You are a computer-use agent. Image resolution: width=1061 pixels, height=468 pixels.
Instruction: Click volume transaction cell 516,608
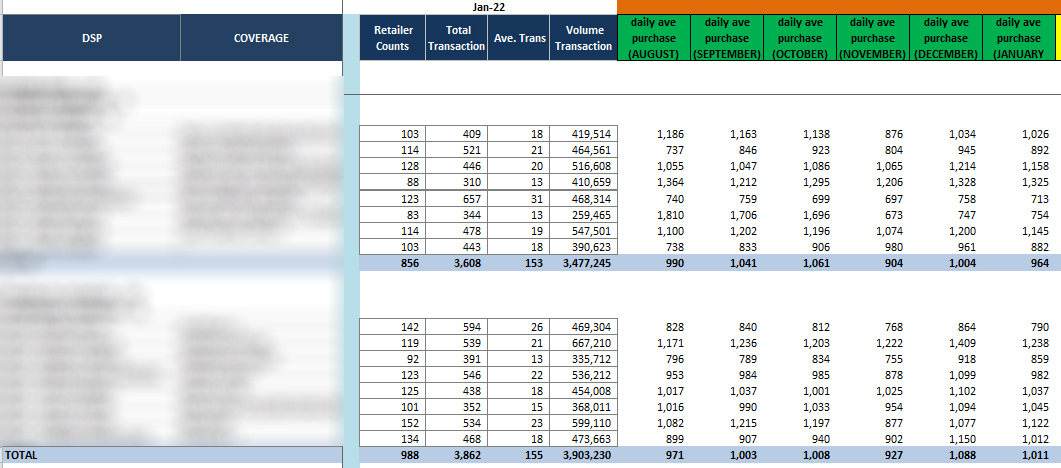pyautogui.click(x=583, y=166)
